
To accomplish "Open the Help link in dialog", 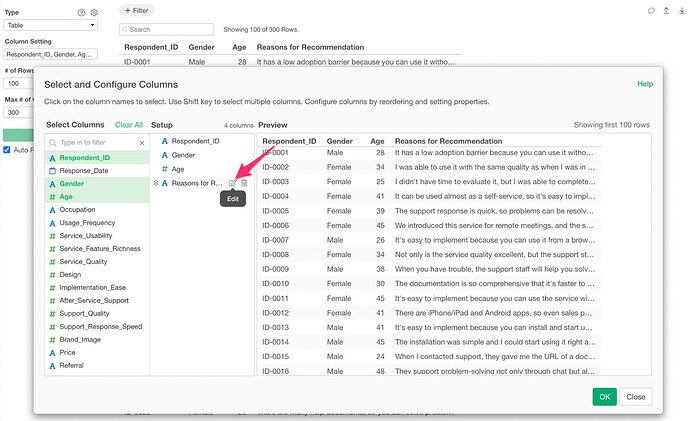I will (x=645, y=85).
